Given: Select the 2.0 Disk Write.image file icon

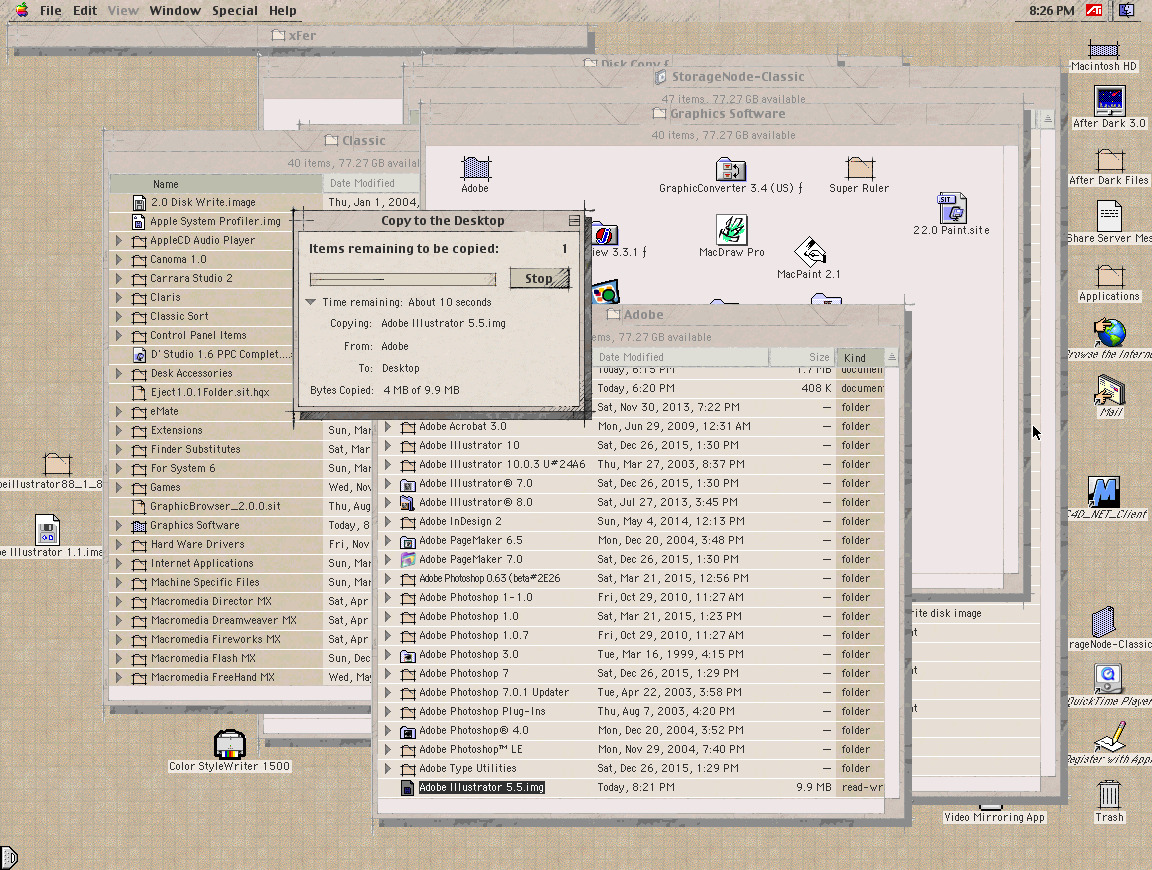Looking at the screenshot, I should 139,203.
